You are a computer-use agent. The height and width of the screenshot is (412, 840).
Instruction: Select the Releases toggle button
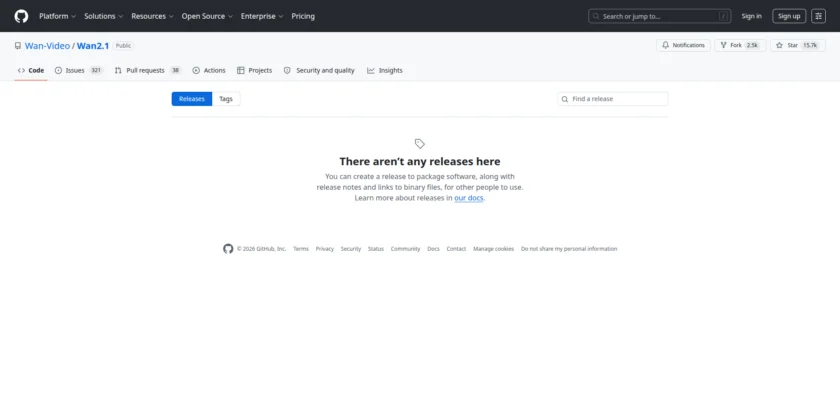pos(192,99)
